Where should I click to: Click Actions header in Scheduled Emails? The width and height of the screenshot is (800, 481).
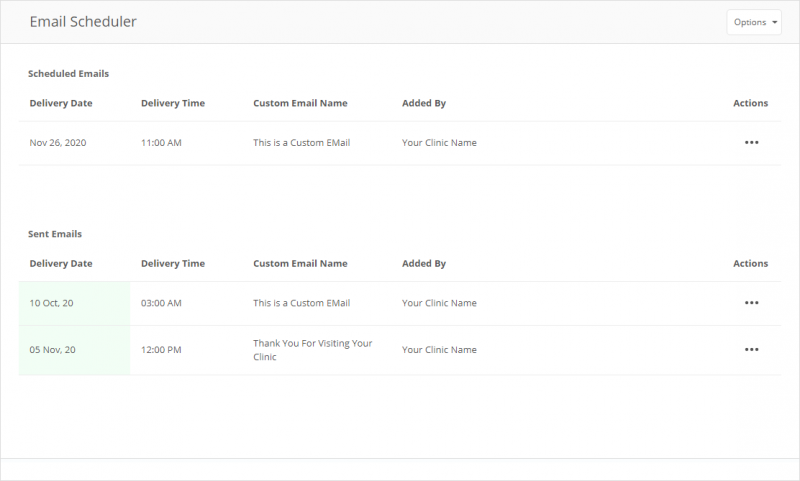(751, 103)
